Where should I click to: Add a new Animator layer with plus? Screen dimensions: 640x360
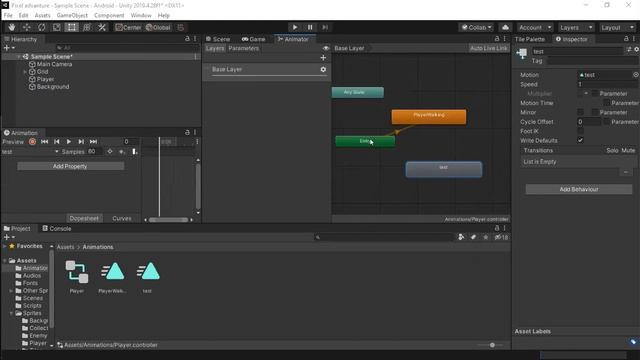[323, 58]
